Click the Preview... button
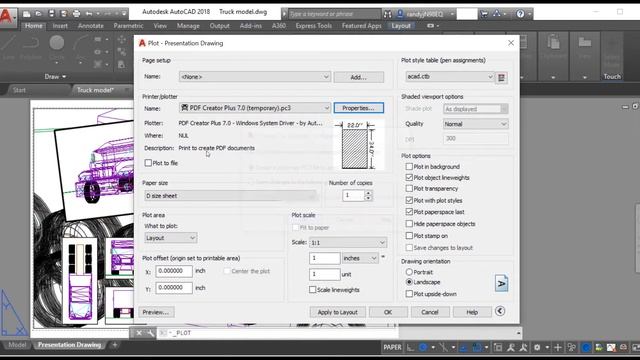Viewport: 640px width, 360px height. coord(156,312)
